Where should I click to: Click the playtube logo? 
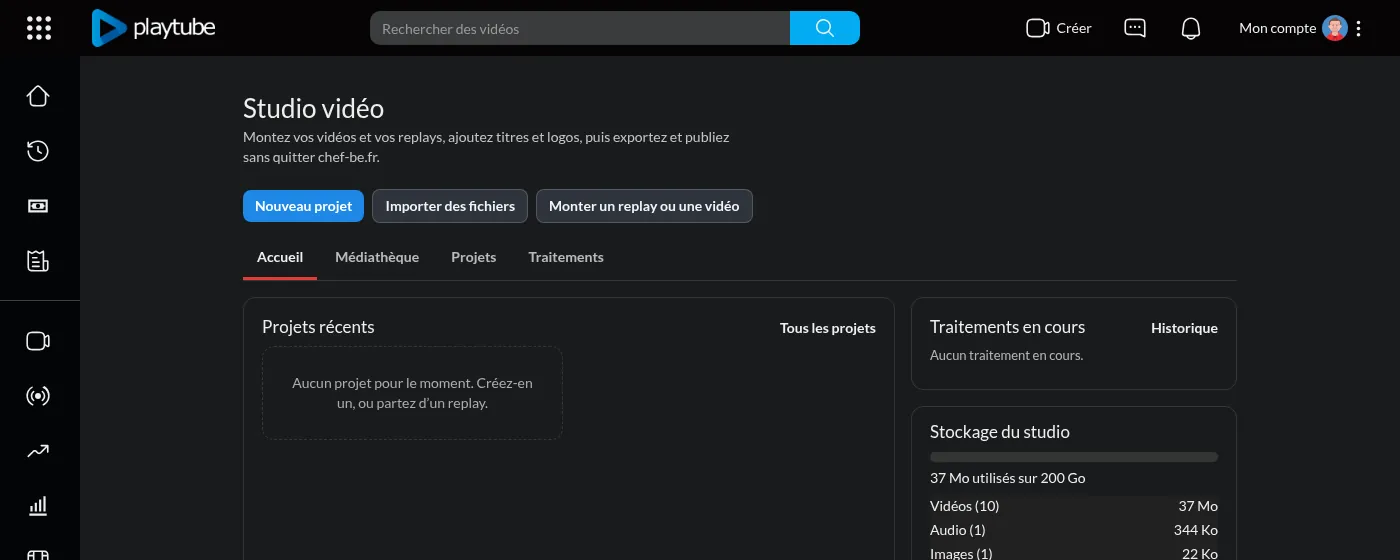[x=153, y=28]
